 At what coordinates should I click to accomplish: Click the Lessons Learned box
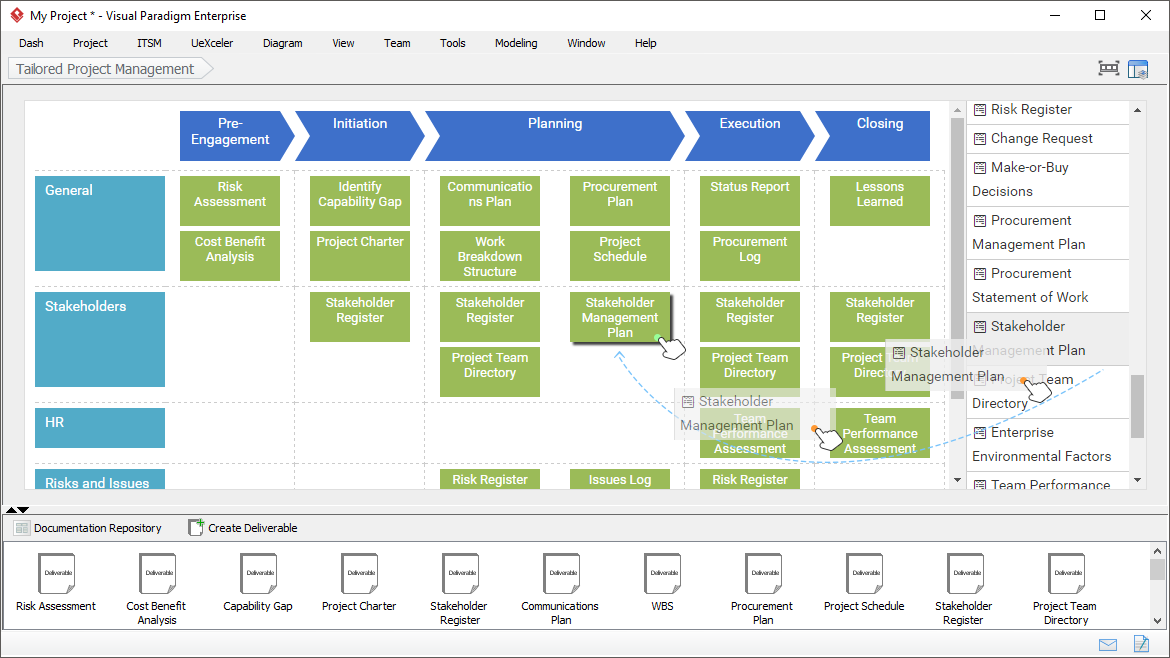(880, 201)
